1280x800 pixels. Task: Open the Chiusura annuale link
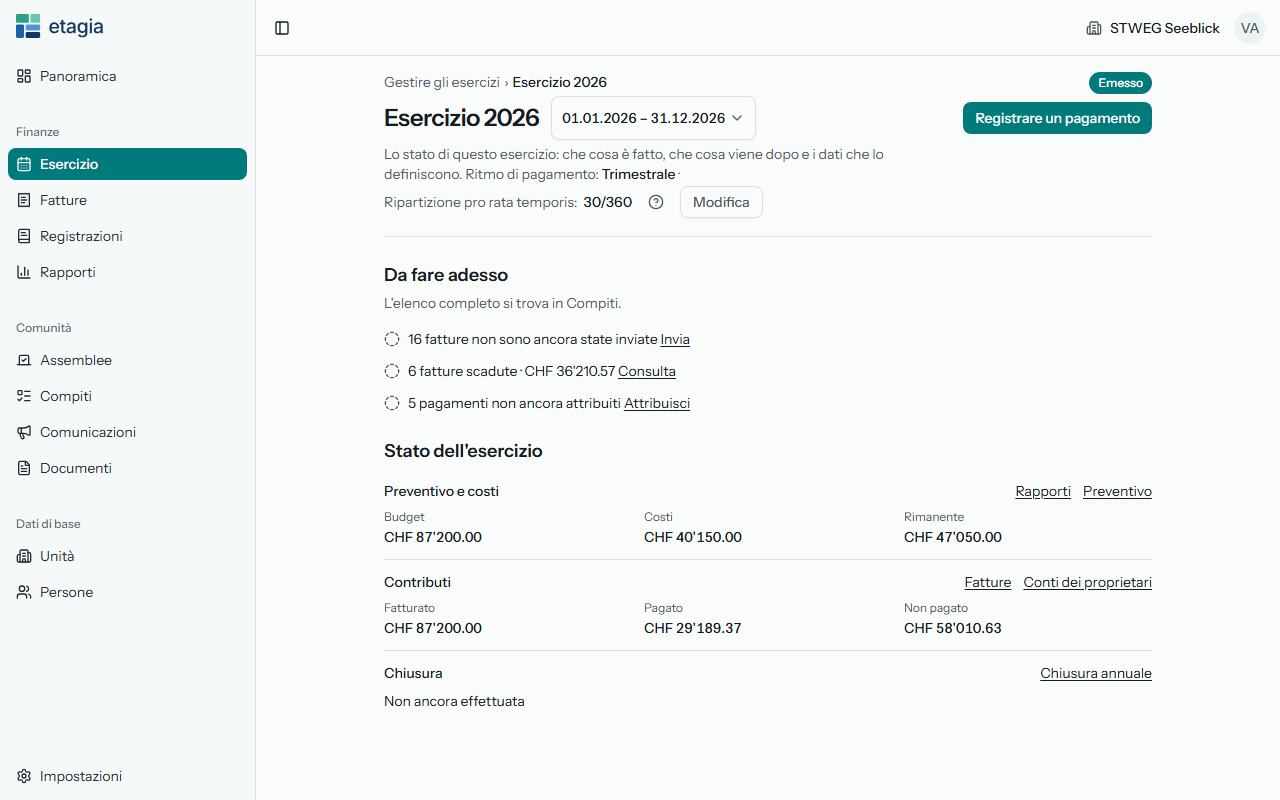(1096, 673)
